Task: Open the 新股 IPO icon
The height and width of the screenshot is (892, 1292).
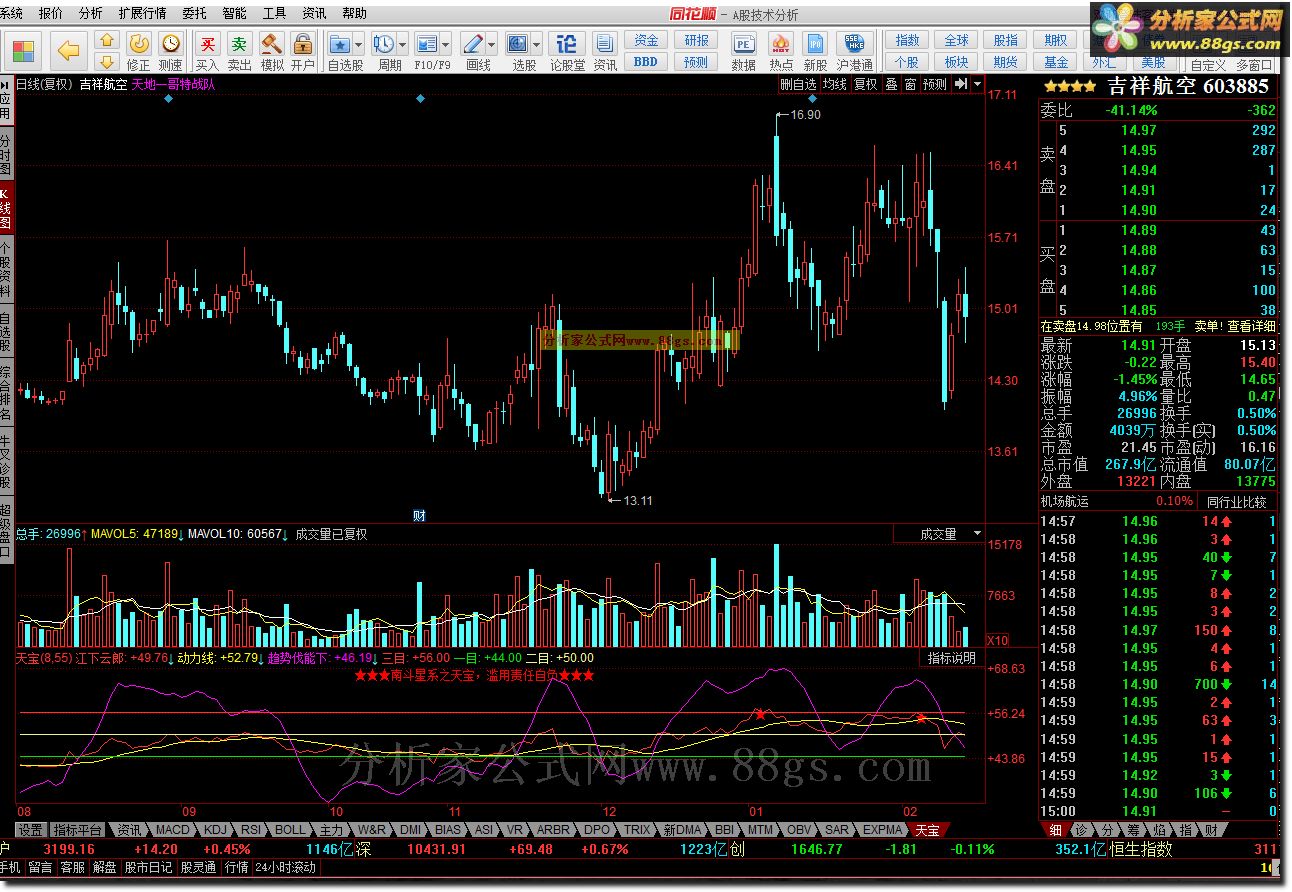Action: click(x=815, y=43)
